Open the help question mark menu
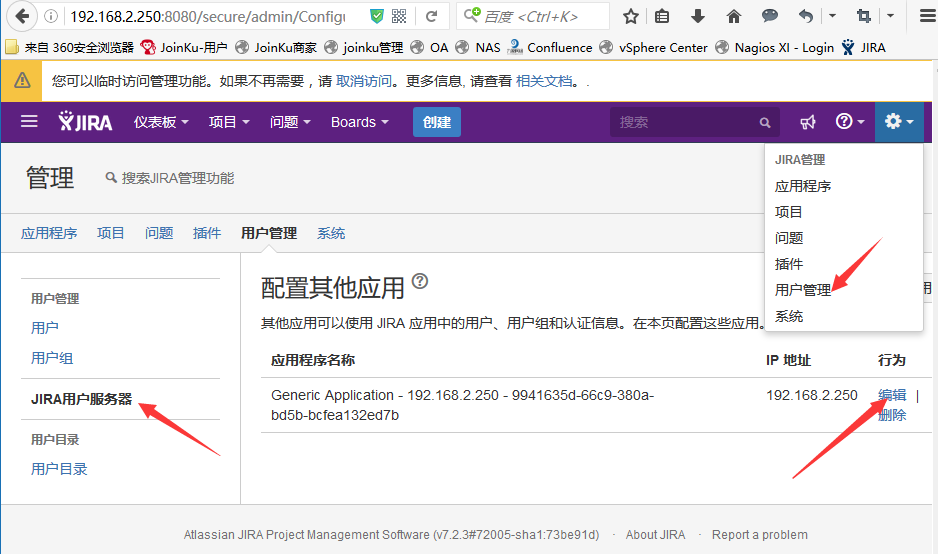The image size is (938, 554). pos(849,121)
